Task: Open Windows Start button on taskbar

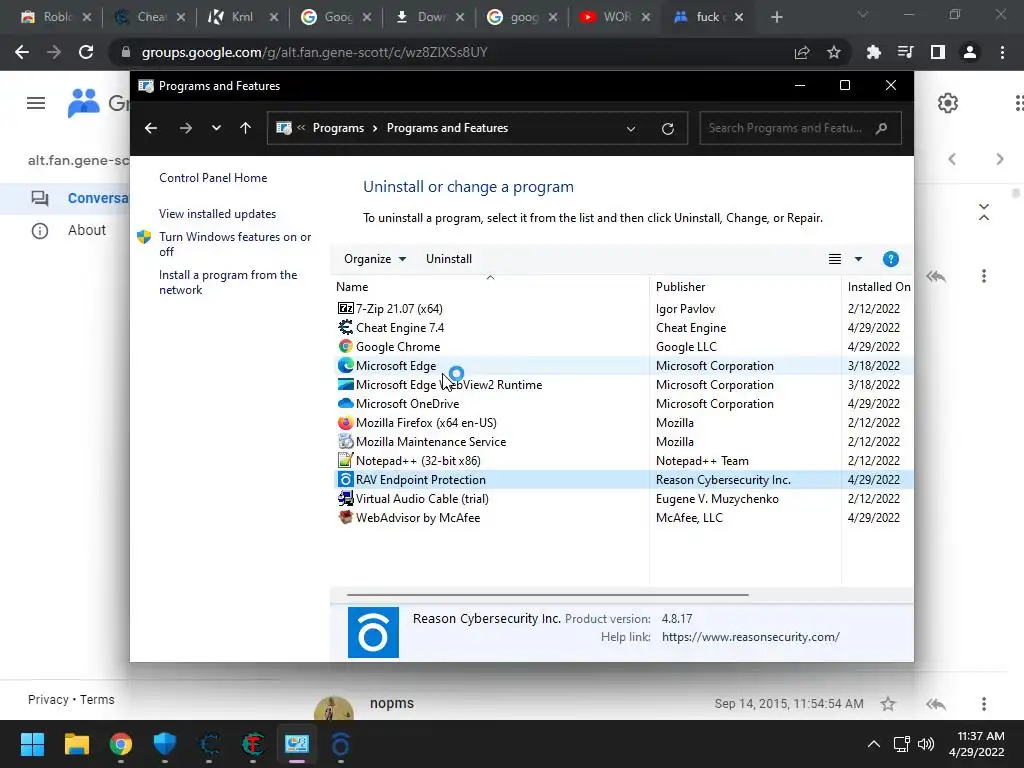Action: click(x=32, y=744)
